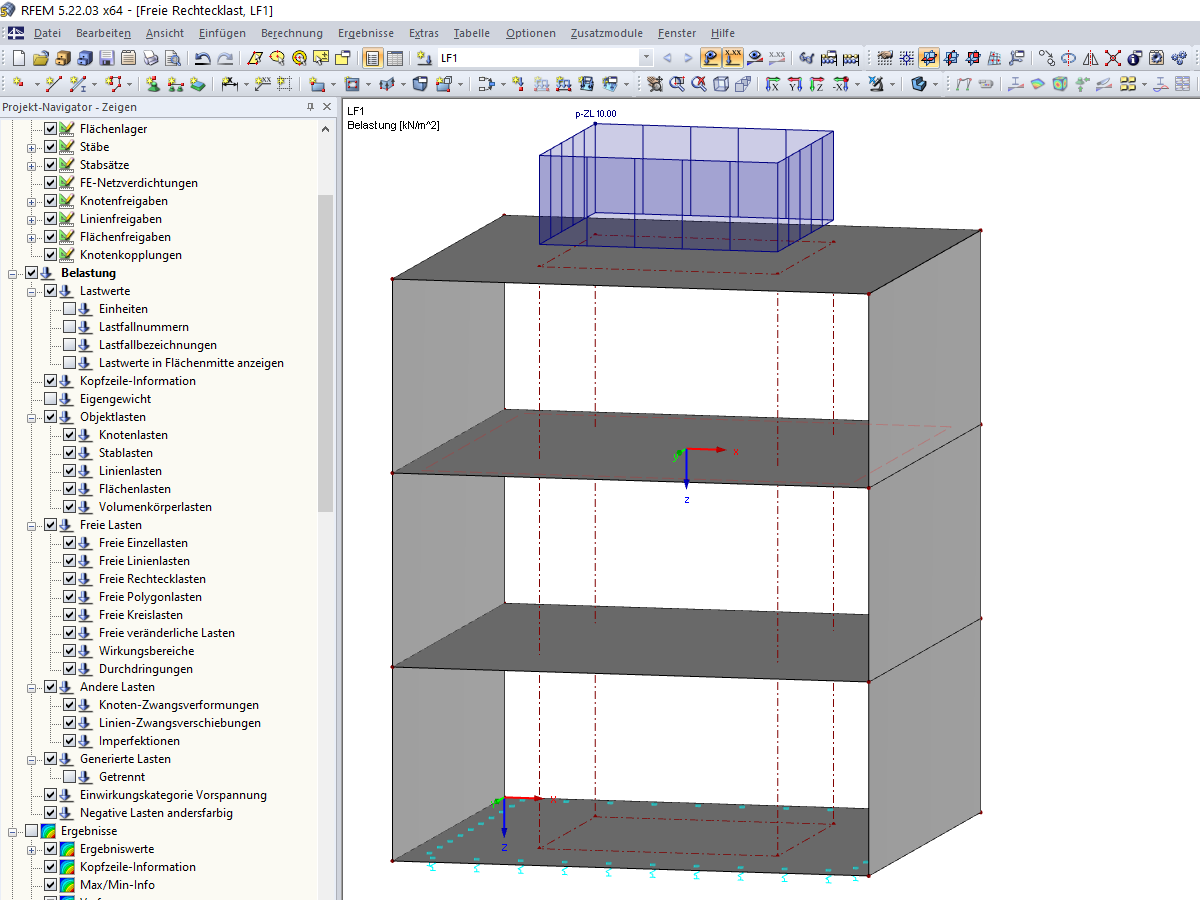Image resolution: width=1200 pixels, height=900 pixels.
Task: Click results deformation colored surface icon
Action: pyautogui.click(x=1037, y=84)
